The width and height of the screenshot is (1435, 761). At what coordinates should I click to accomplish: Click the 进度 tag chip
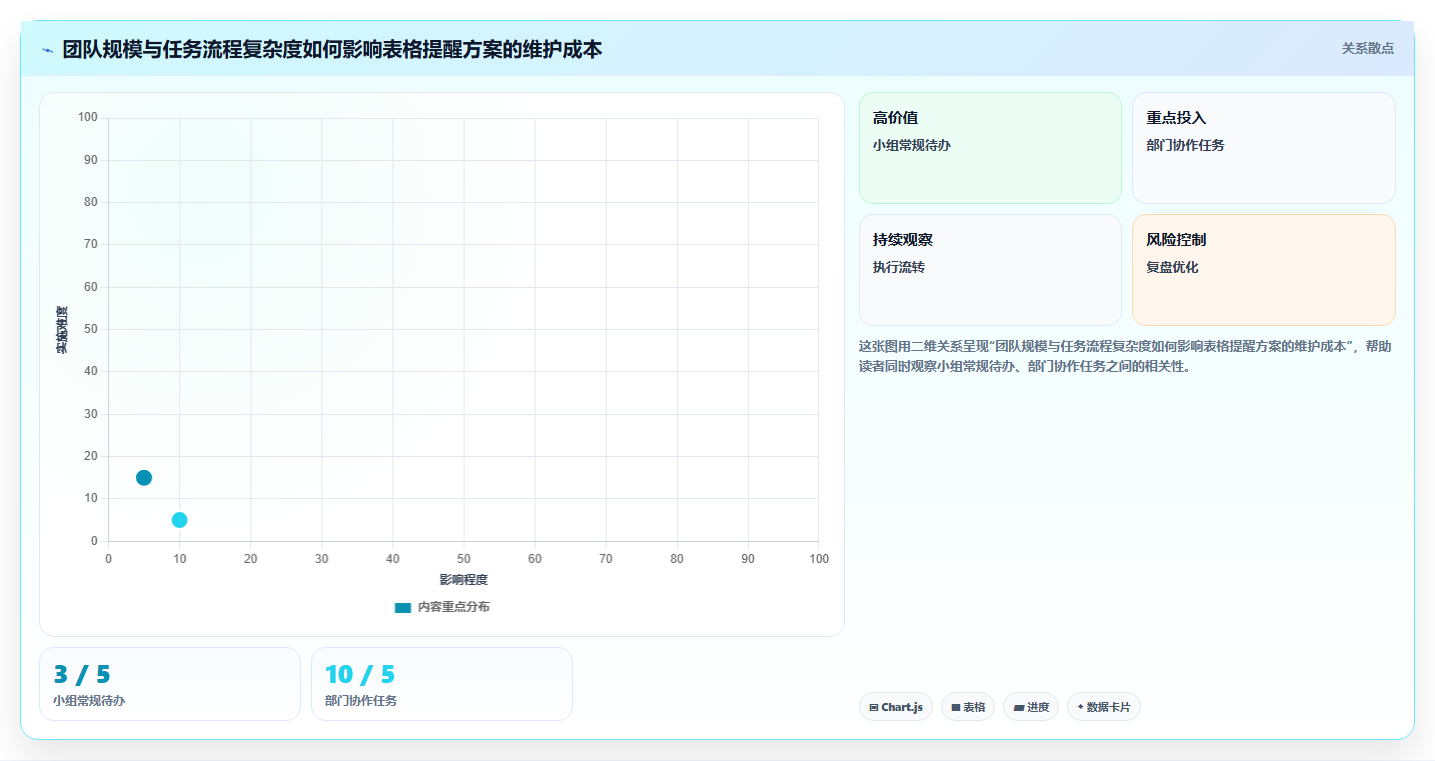tap(1031, 707)
